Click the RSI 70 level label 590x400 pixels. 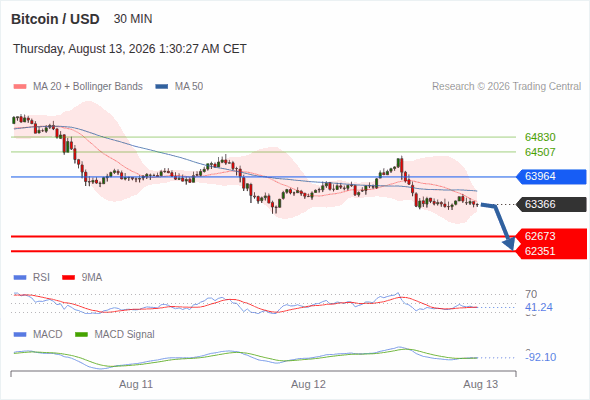pyautogui.click(x=531, y=294)
